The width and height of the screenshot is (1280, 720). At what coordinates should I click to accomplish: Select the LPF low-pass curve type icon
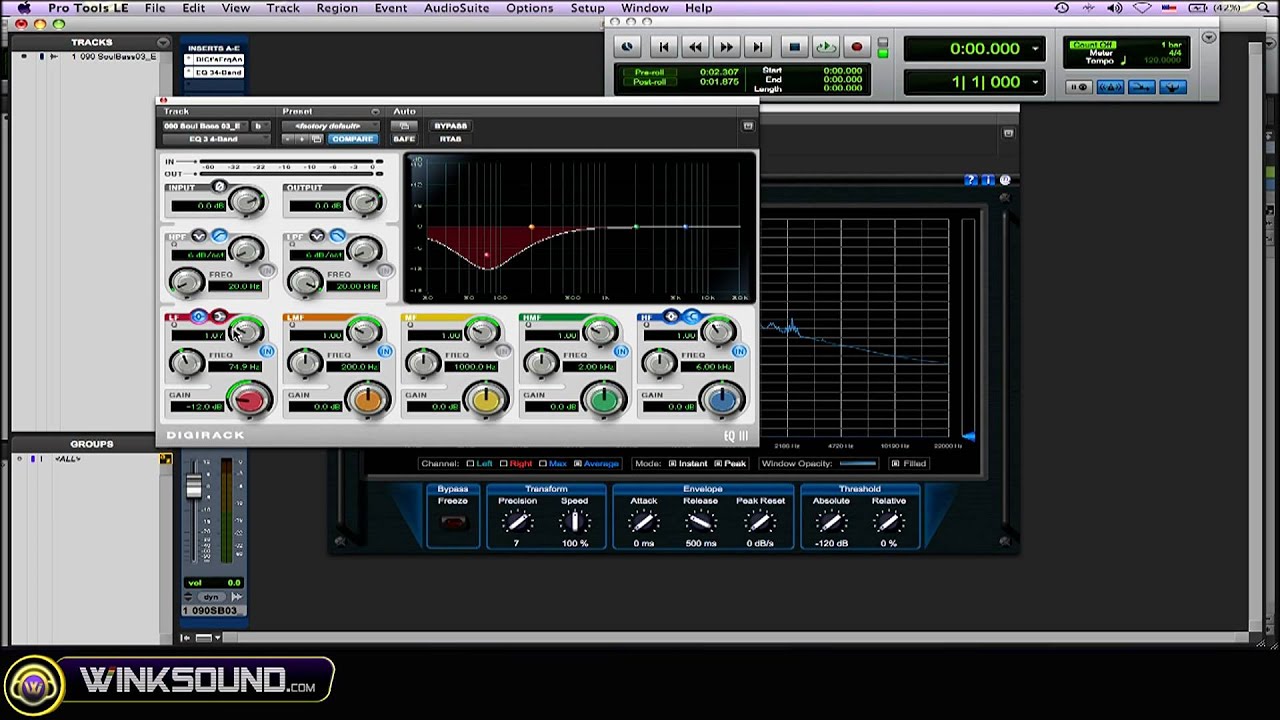pyautogui.click(x=337, y=236)
